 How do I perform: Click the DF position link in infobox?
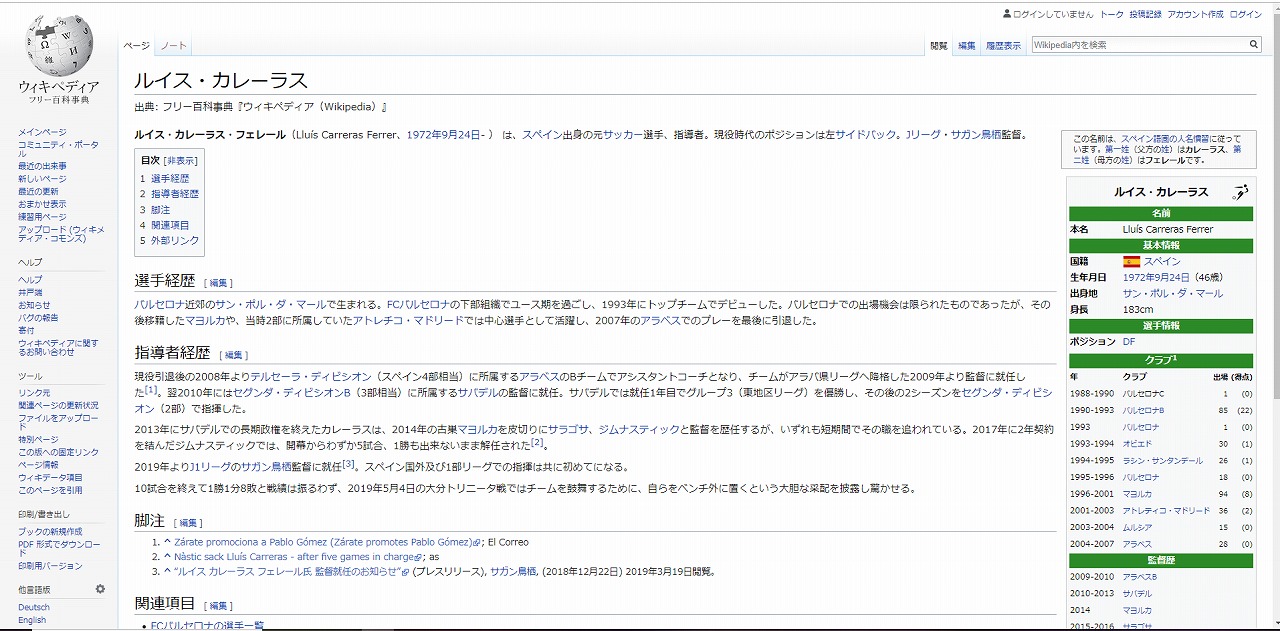[x=1129, y=342]
